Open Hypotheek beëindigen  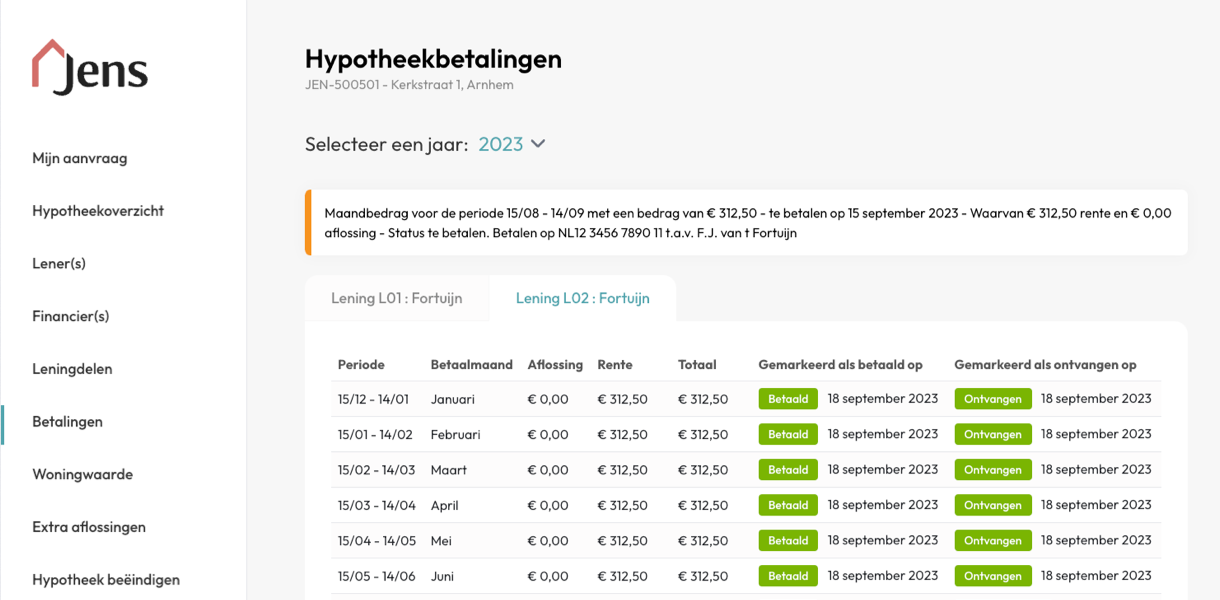coord(107,579)
